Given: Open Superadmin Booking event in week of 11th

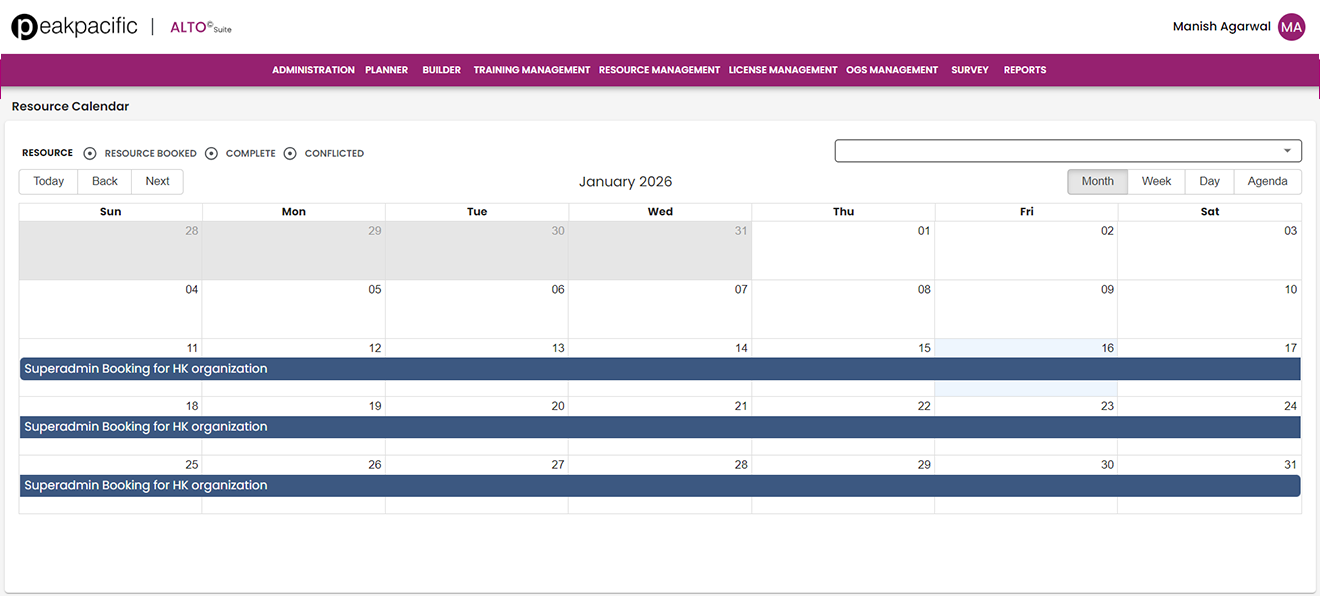Looking at the screenshot, I should pyautogui.click(x=660, y=369).
